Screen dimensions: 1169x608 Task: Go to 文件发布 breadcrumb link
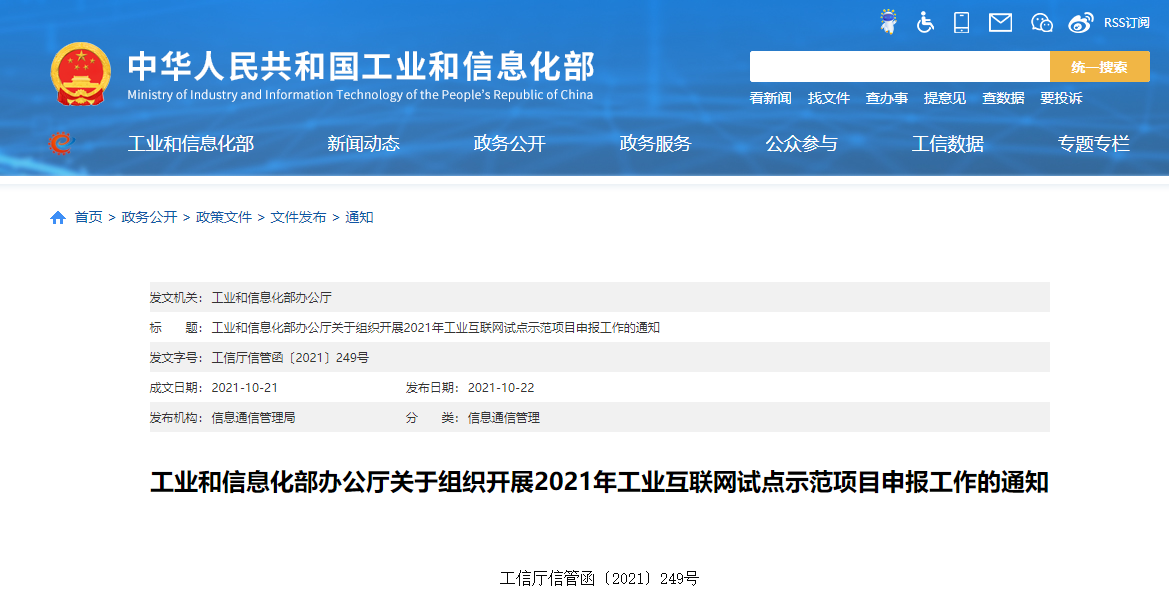pyautogui.click(x=298, y=218)
